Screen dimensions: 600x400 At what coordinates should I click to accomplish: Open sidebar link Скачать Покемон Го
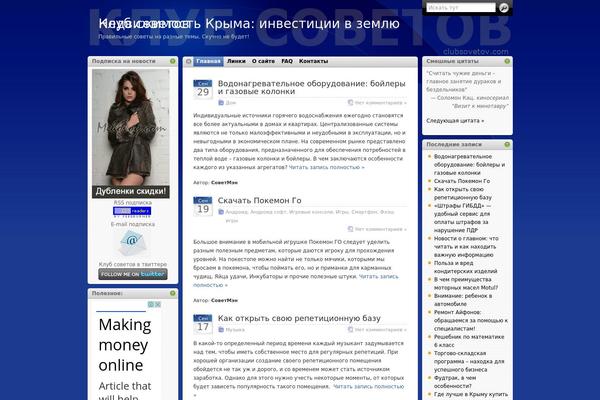(462, 181)
